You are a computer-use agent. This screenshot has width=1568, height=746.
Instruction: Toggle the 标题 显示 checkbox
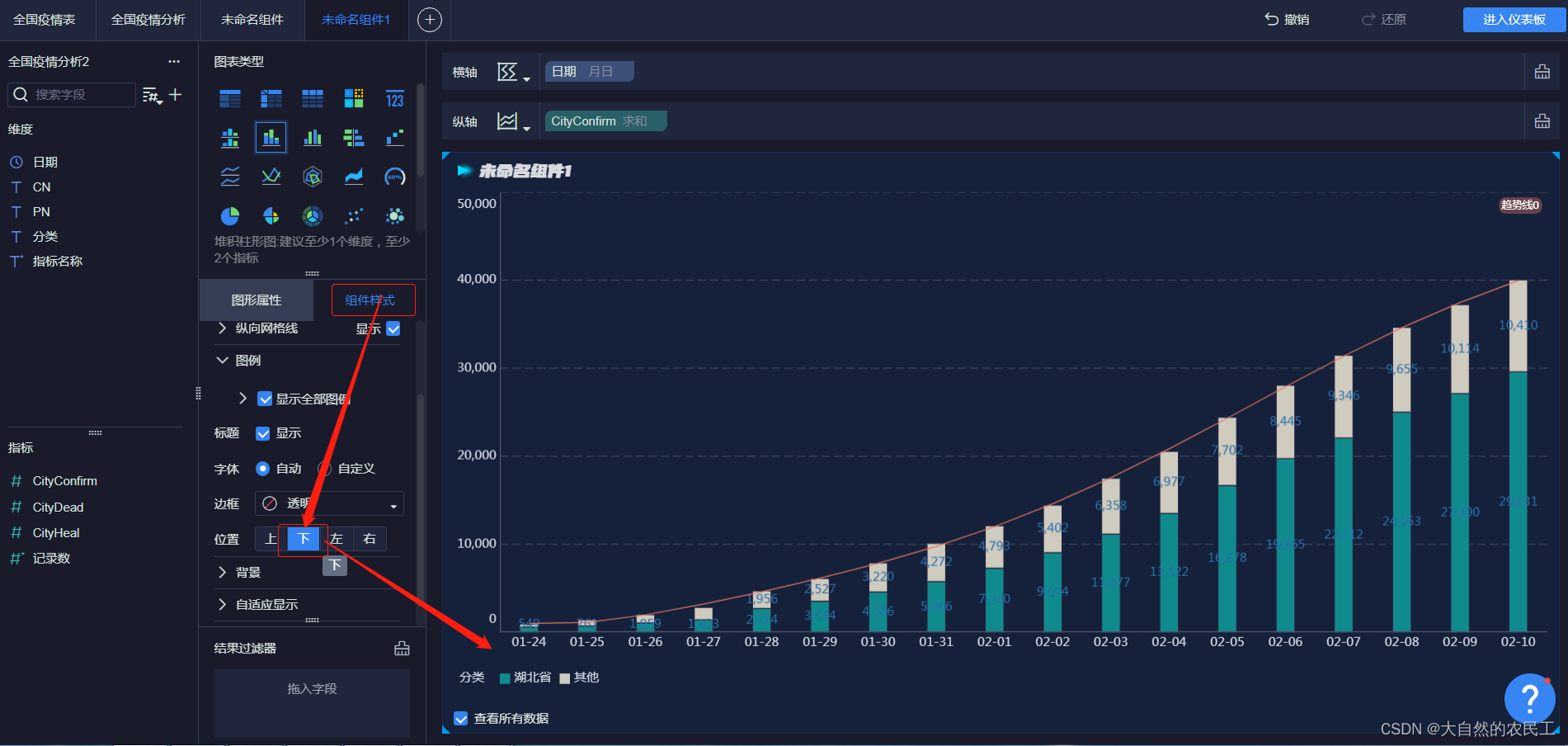pyautogui.click(x=263, y=433)
